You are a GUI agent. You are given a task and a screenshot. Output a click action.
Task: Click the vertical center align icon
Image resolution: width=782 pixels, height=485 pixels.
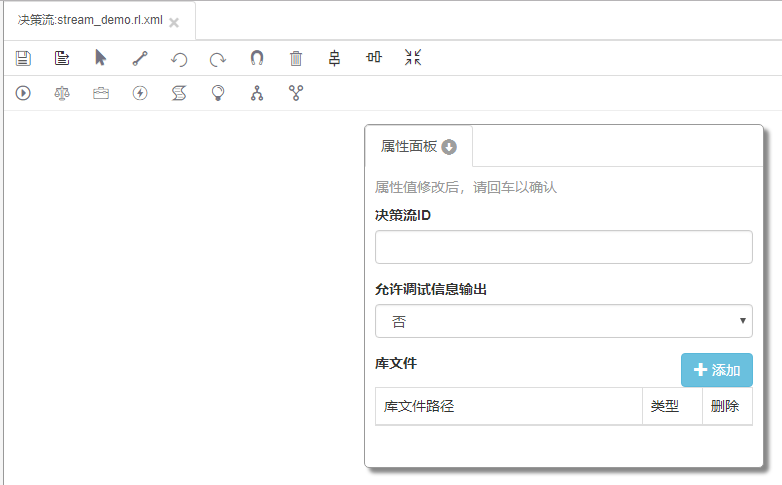coord(335,58)
